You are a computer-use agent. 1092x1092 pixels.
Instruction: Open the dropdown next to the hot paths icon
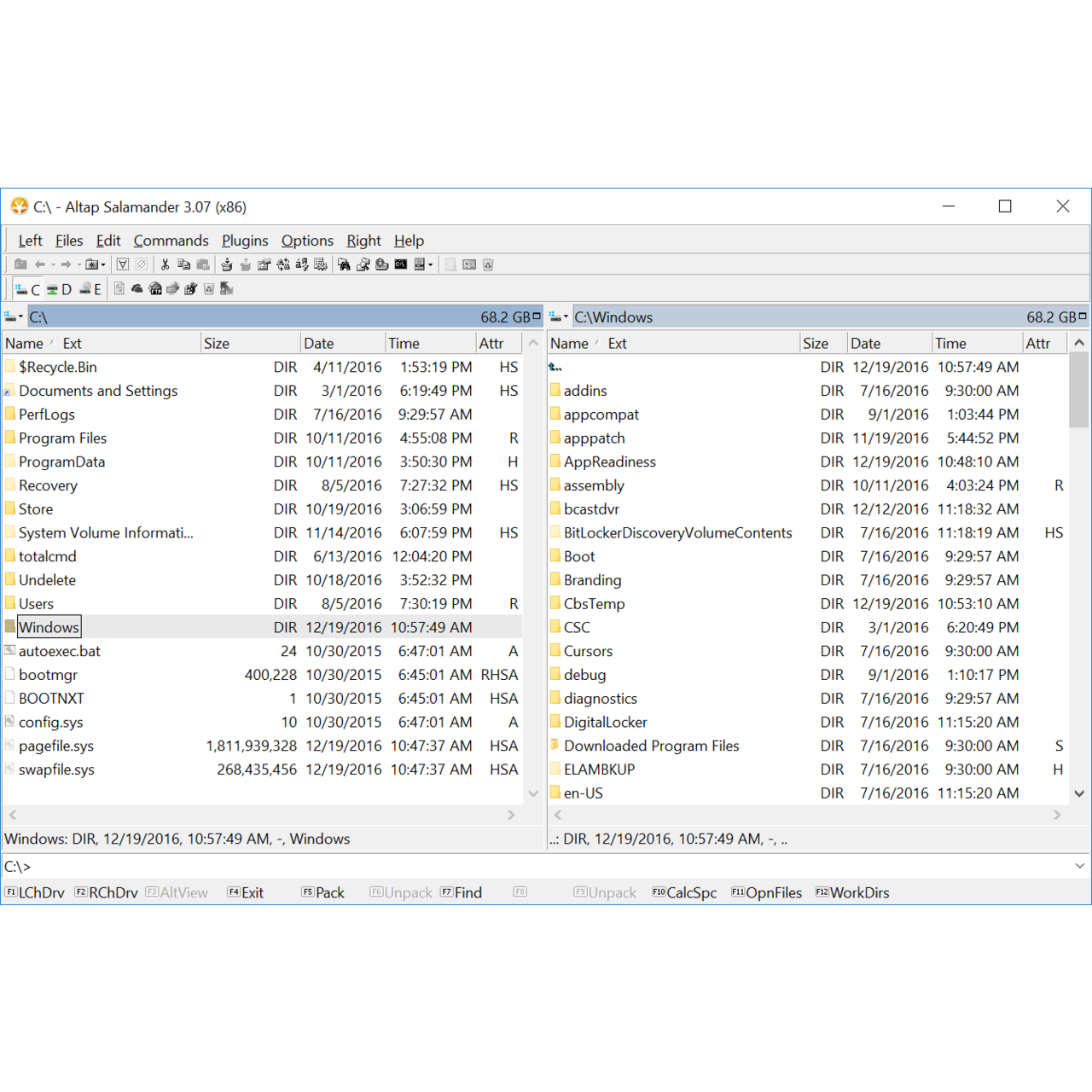(104, 264)
